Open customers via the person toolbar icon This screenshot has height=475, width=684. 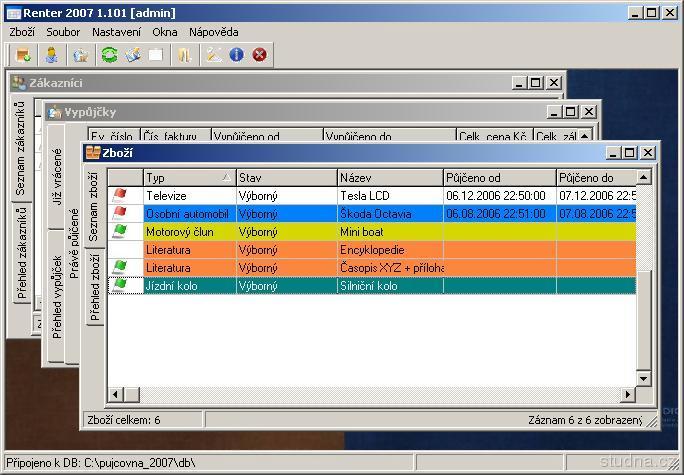tap(51, 55)
